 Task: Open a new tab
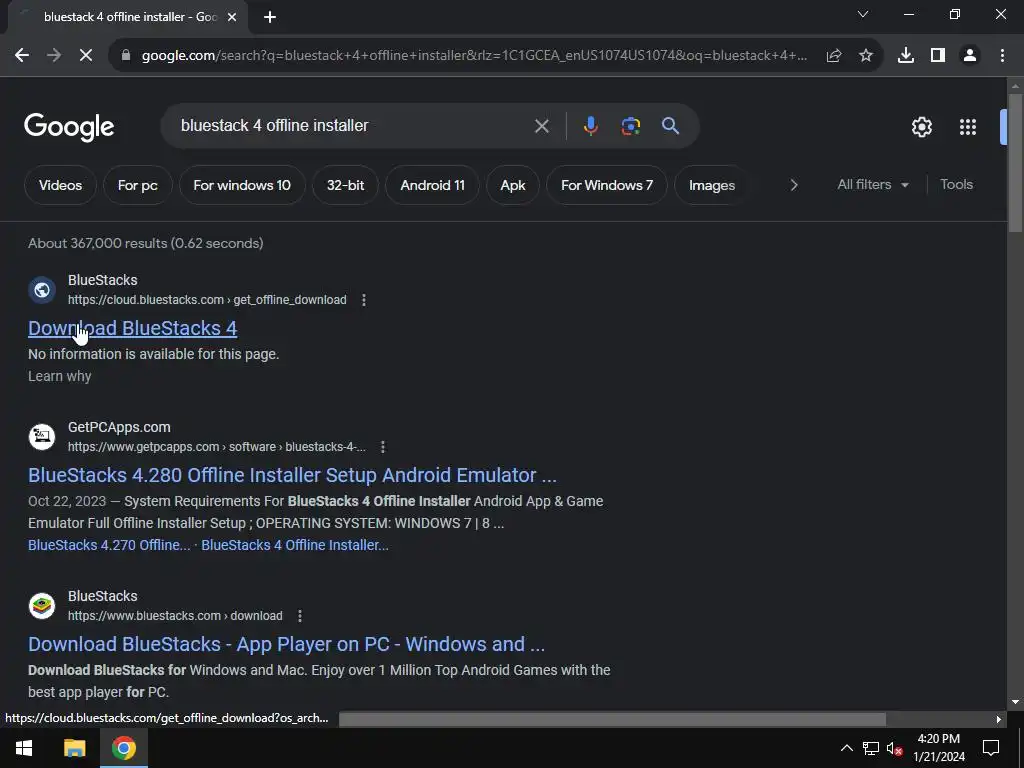click(270, 17)
